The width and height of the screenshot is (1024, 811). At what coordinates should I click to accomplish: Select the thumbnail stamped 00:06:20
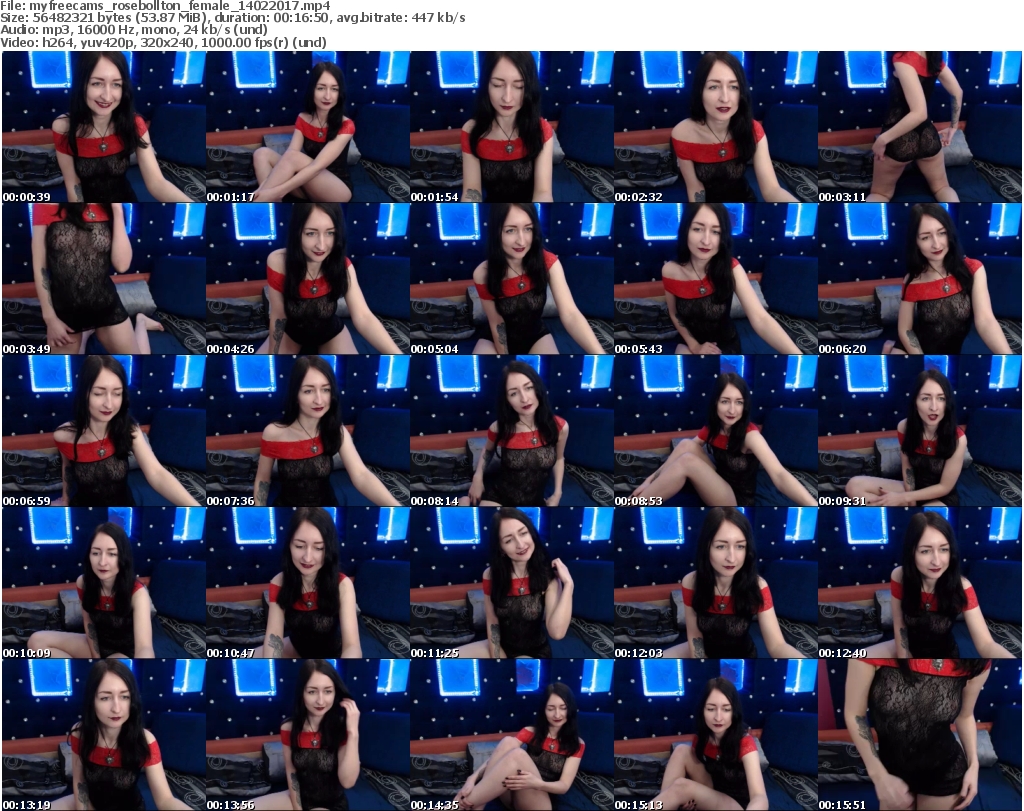click(x=920, y=279)
